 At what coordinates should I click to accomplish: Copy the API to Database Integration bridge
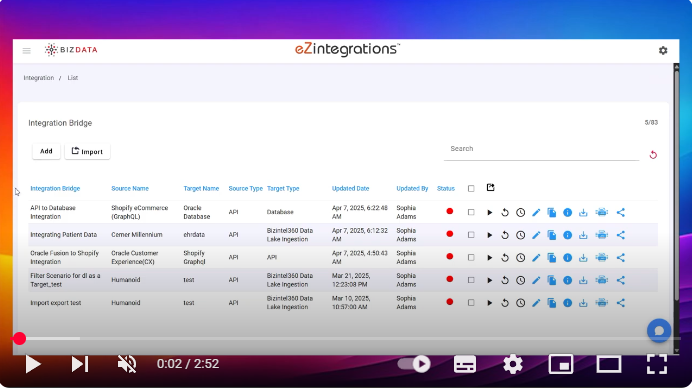pyautogui.click(x=552, y=212)
